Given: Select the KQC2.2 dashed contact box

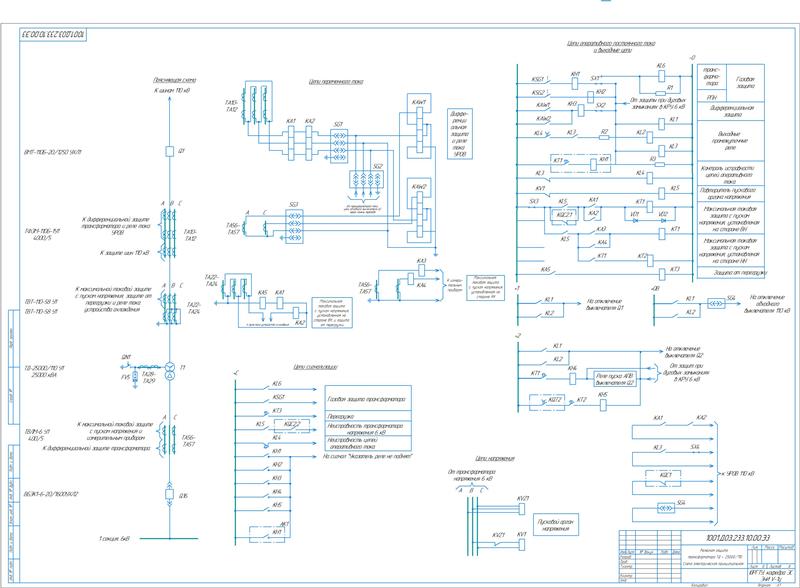Looking at the screenshot, I should coord(292,425).
